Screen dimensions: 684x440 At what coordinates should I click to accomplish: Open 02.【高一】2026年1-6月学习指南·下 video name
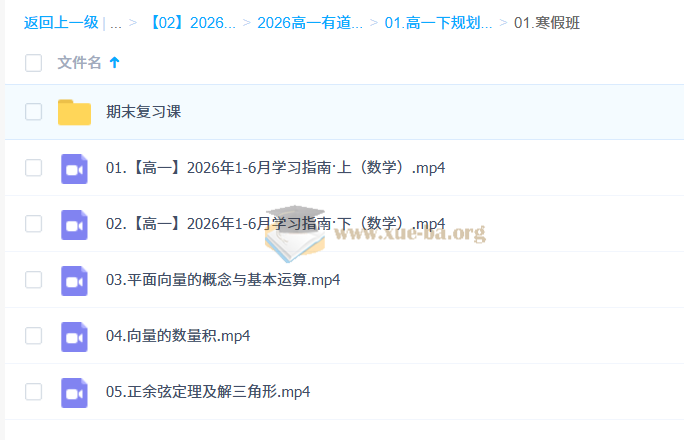point(275,224)
